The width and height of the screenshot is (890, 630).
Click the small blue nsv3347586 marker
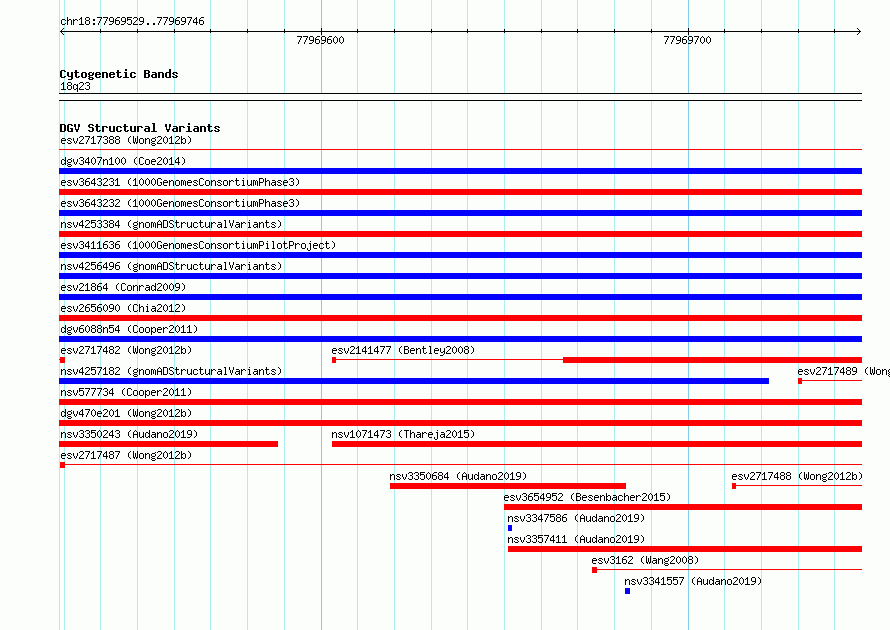click(x=510, y=528)
